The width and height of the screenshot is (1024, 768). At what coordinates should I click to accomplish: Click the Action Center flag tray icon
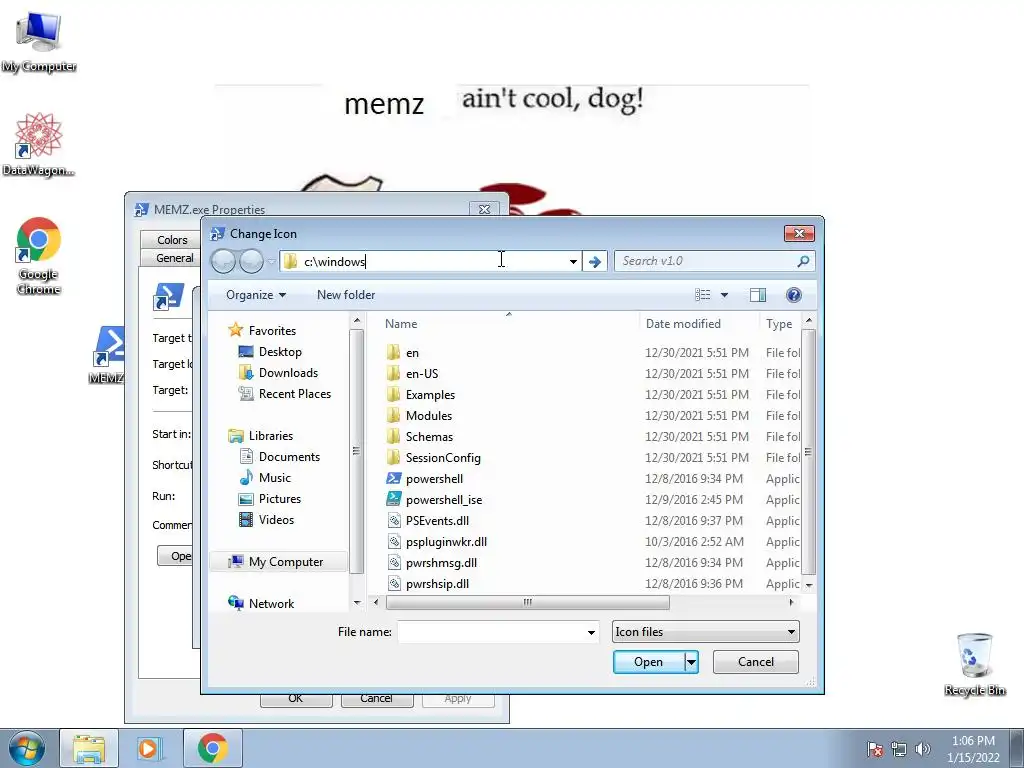click(875, 750)
